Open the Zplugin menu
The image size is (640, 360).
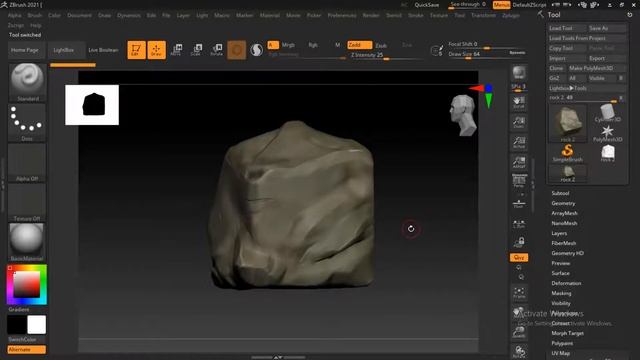click(x=511, y=15)
